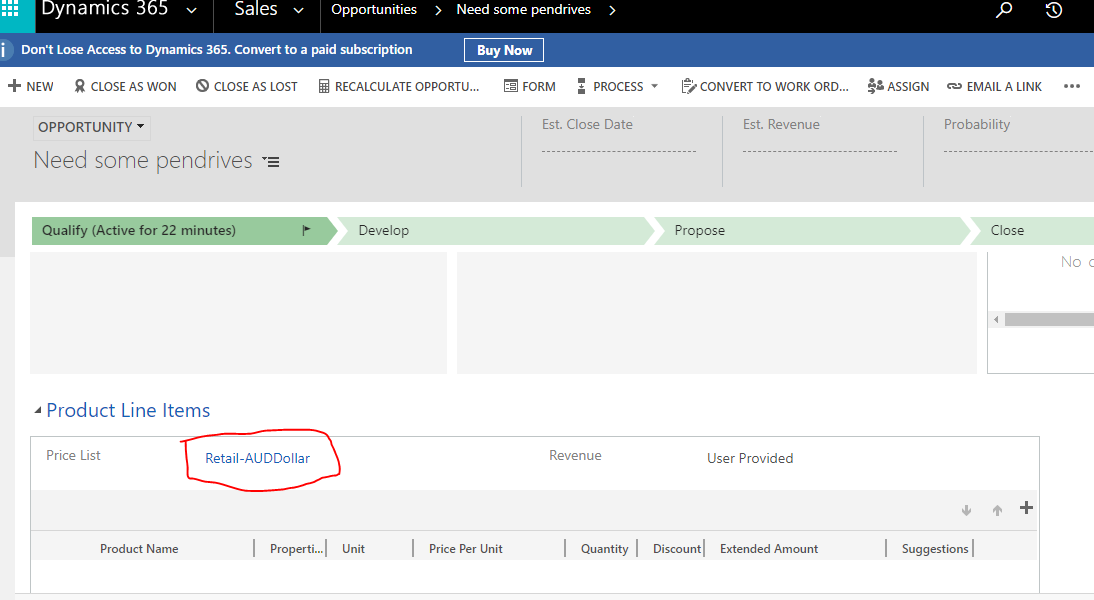Image resolution: width=1094 pixels, height=600 pixels.
Task: Move product down arrow icon
Action: (966, 510)
